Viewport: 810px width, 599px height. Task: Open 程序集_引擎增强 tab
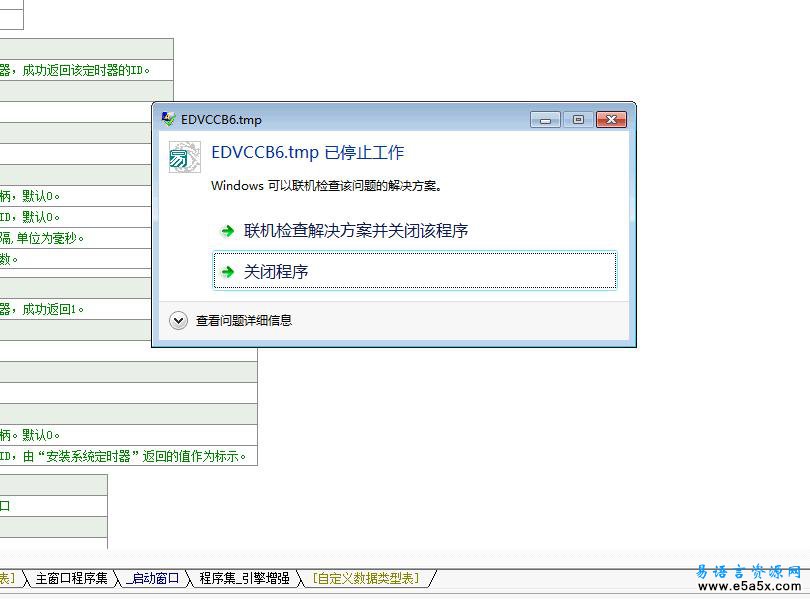tap(244, 578)
